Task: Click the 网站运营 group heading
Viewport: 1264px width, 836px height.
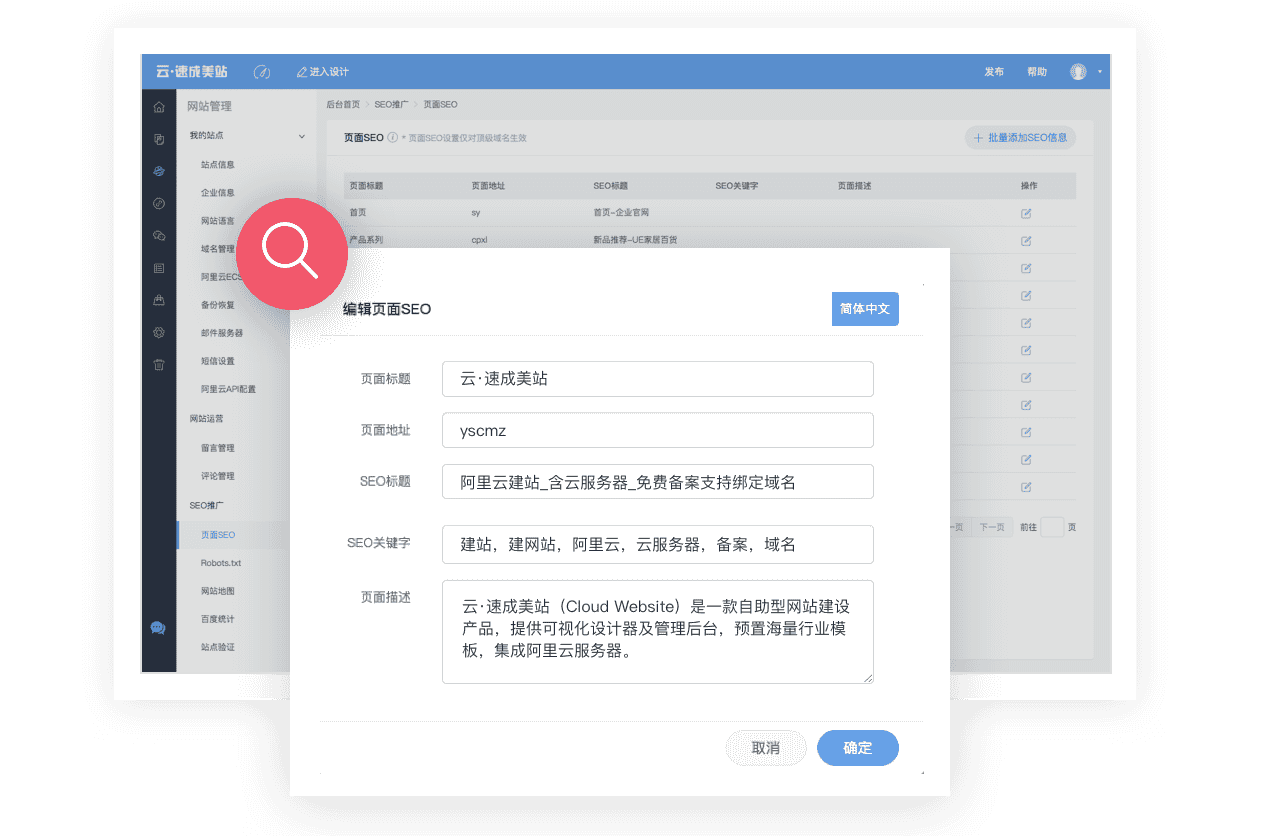Action: (x=207, y=419)
